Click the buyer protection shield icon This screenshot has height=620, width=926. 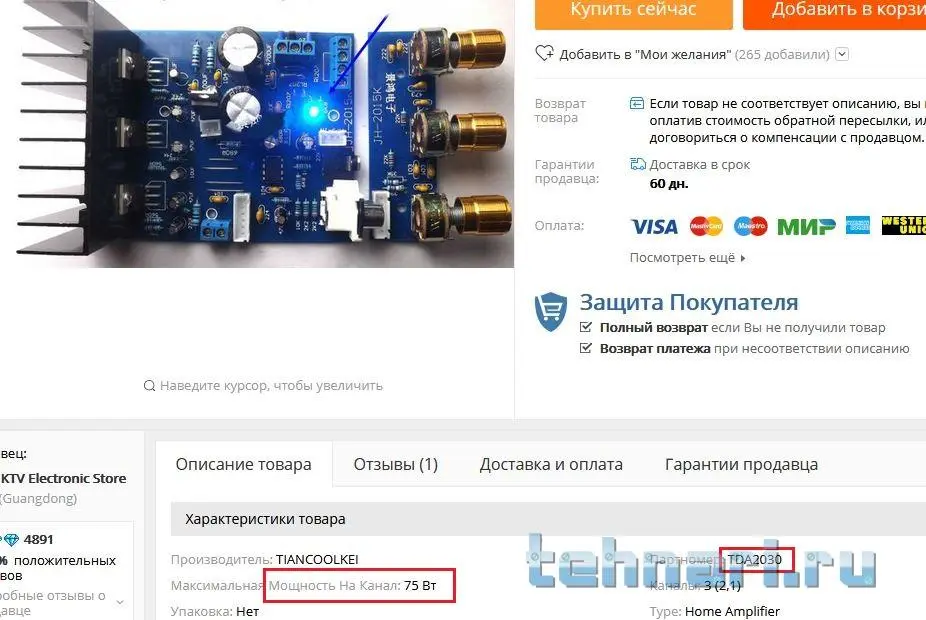point(550,311)
